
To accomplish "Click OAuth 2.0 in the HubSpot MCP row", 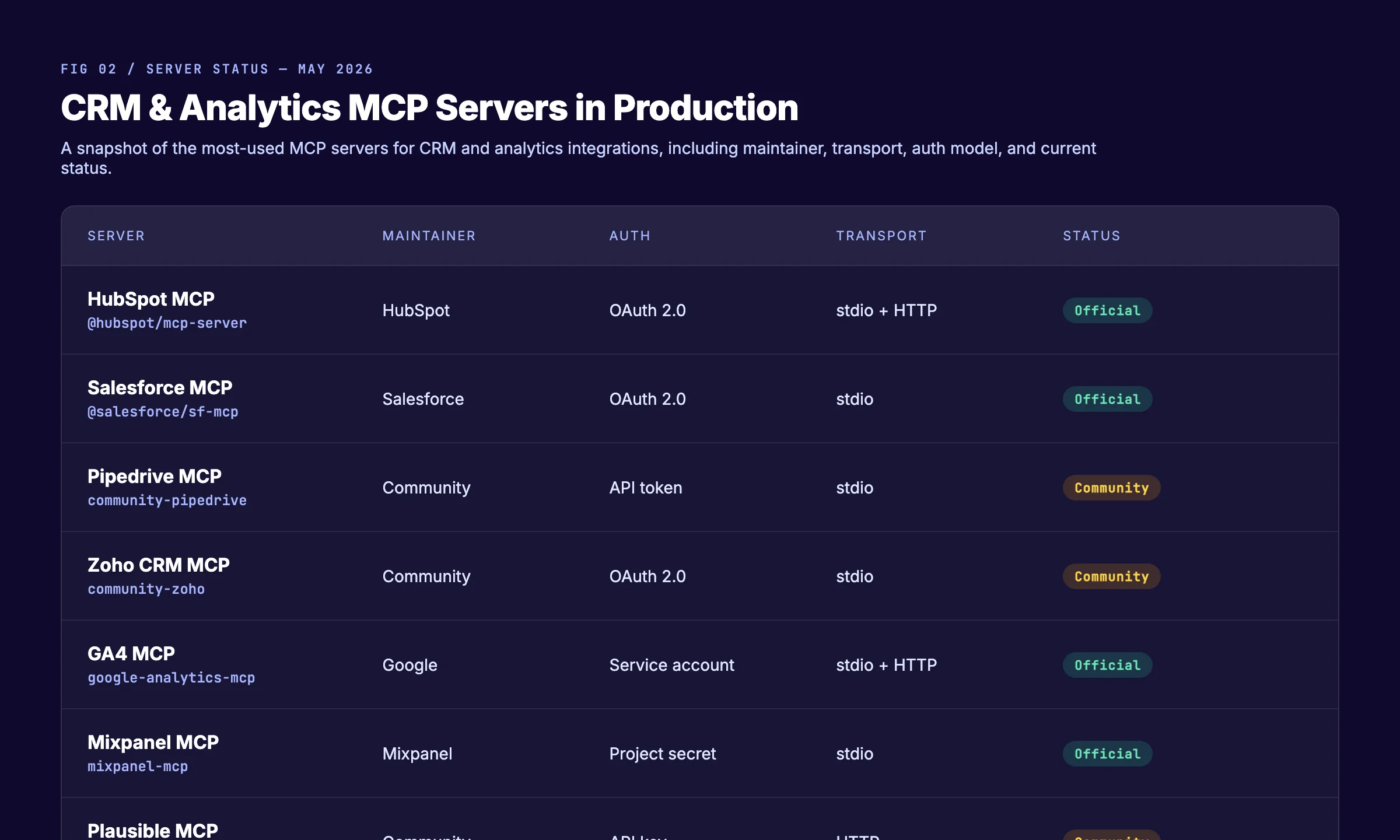I will pos(647,310).
